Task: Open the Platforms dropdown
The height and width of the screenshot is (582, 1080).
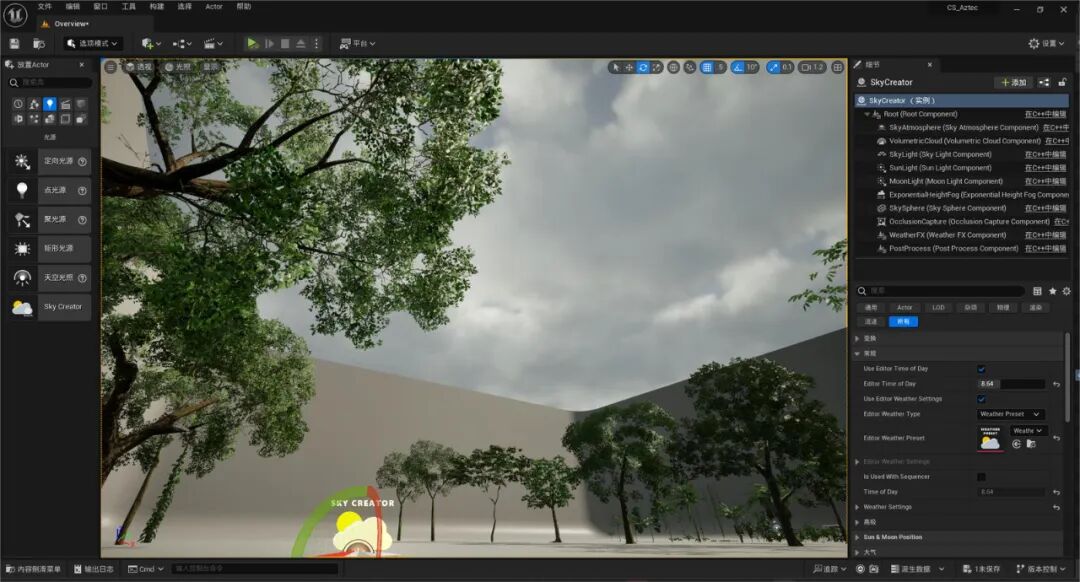Action: (x=357, y=43)
